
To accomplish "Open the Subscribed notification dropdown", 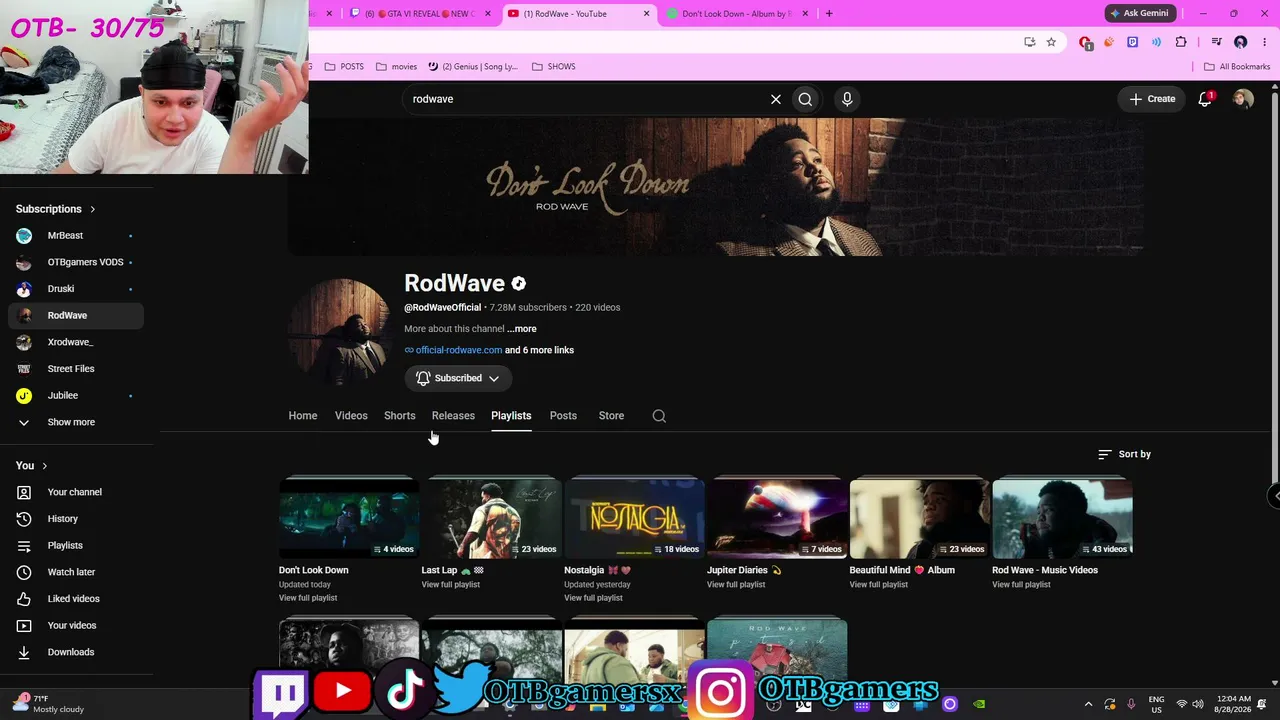I will [458, 378].
